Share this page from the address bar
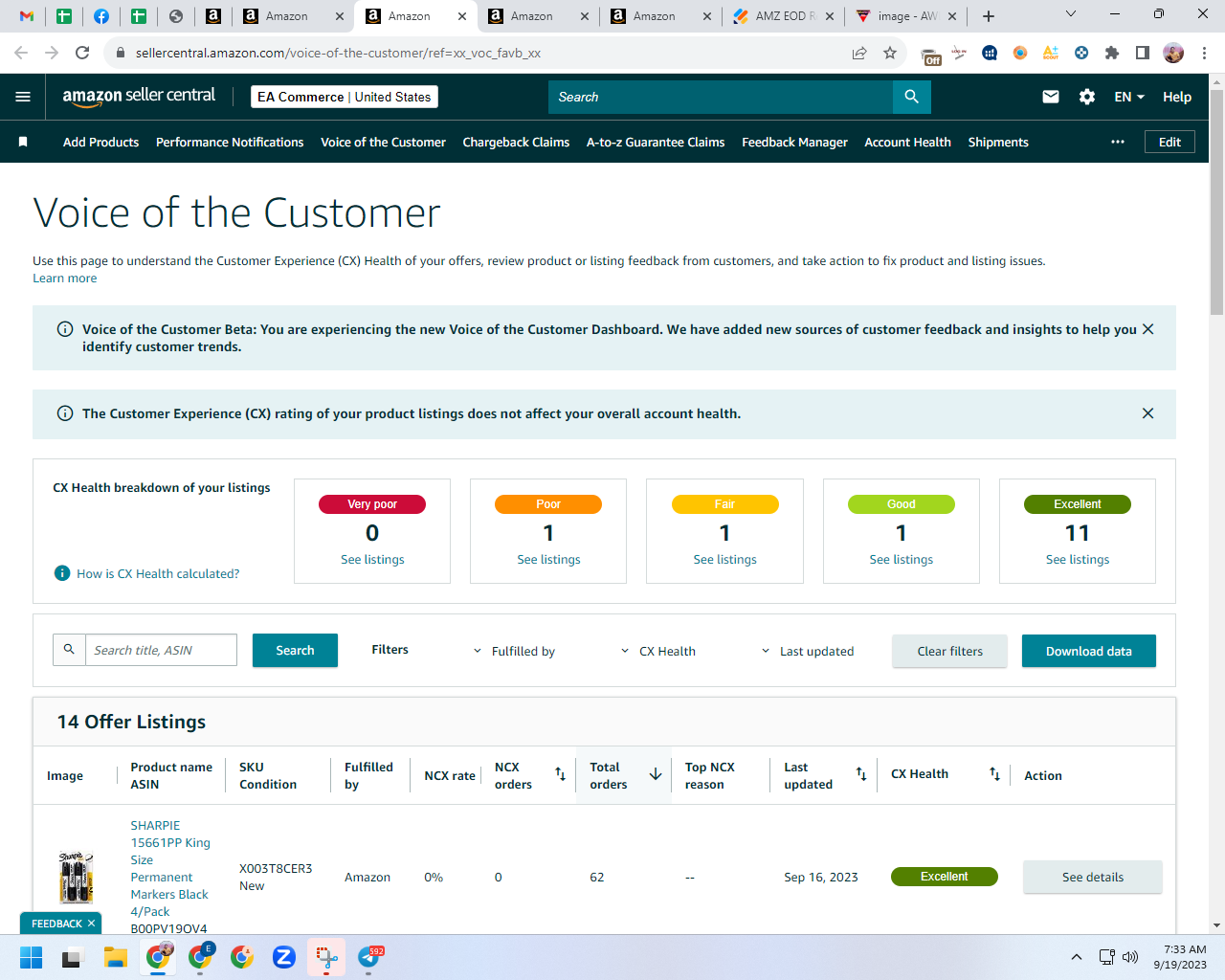 click(859, 53)
